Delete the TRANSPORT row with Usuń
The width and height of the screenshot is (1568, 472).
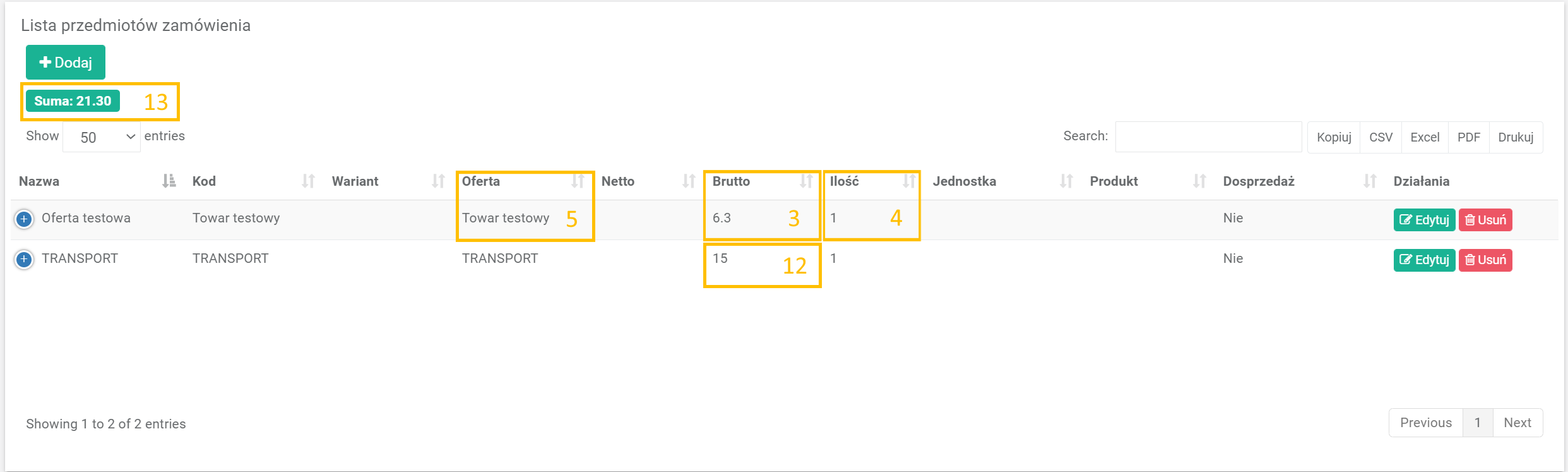pyautogui.click(x=1485, y=260)
